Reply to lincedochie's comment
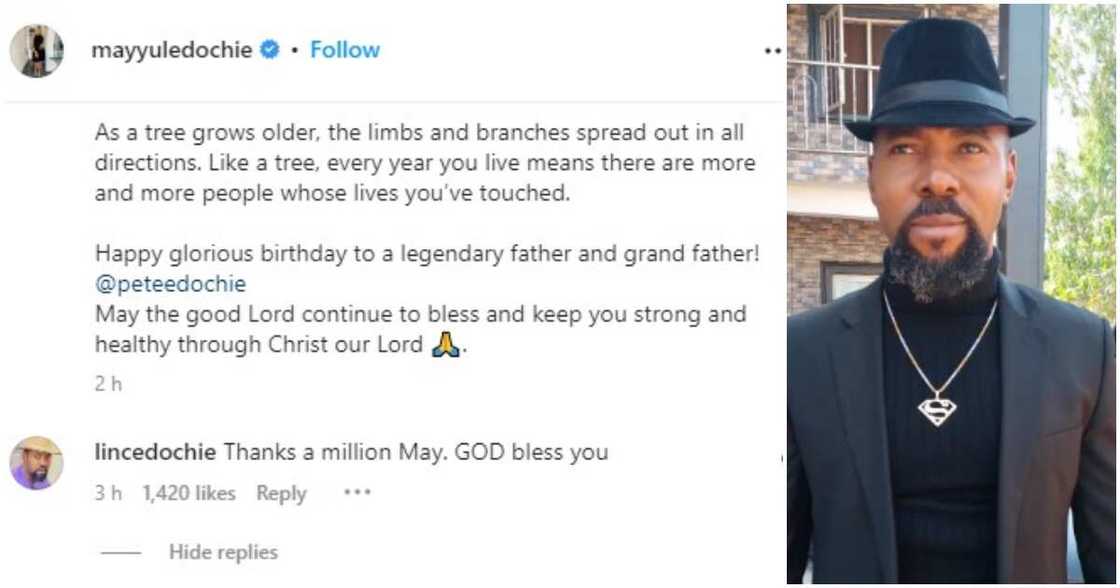1120x588 pixels. (281, 493)
